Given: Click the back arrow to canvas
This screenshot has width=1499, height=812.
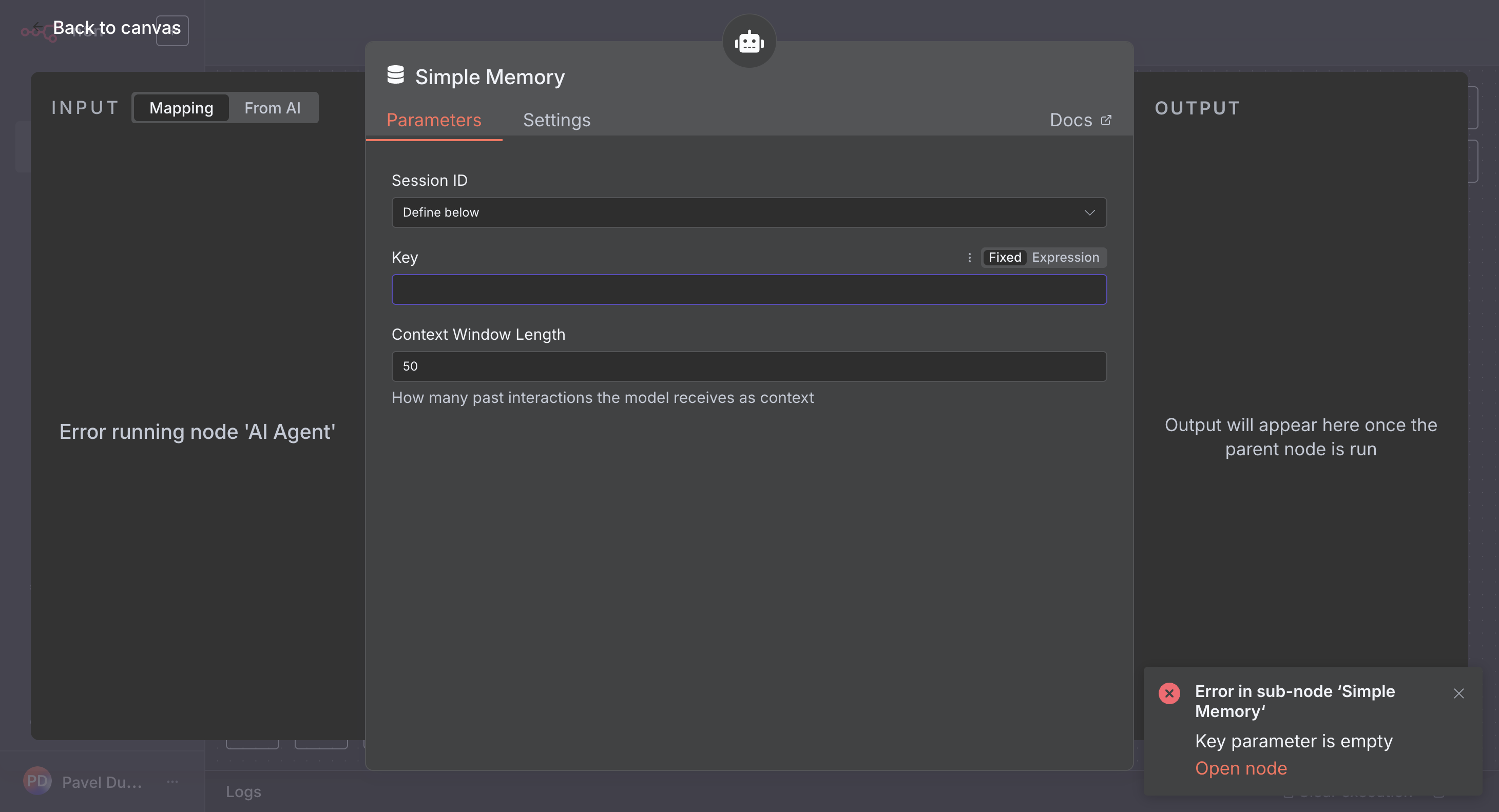Looking at the screenshot, I should pyautogui.click(x=38, y=27).
